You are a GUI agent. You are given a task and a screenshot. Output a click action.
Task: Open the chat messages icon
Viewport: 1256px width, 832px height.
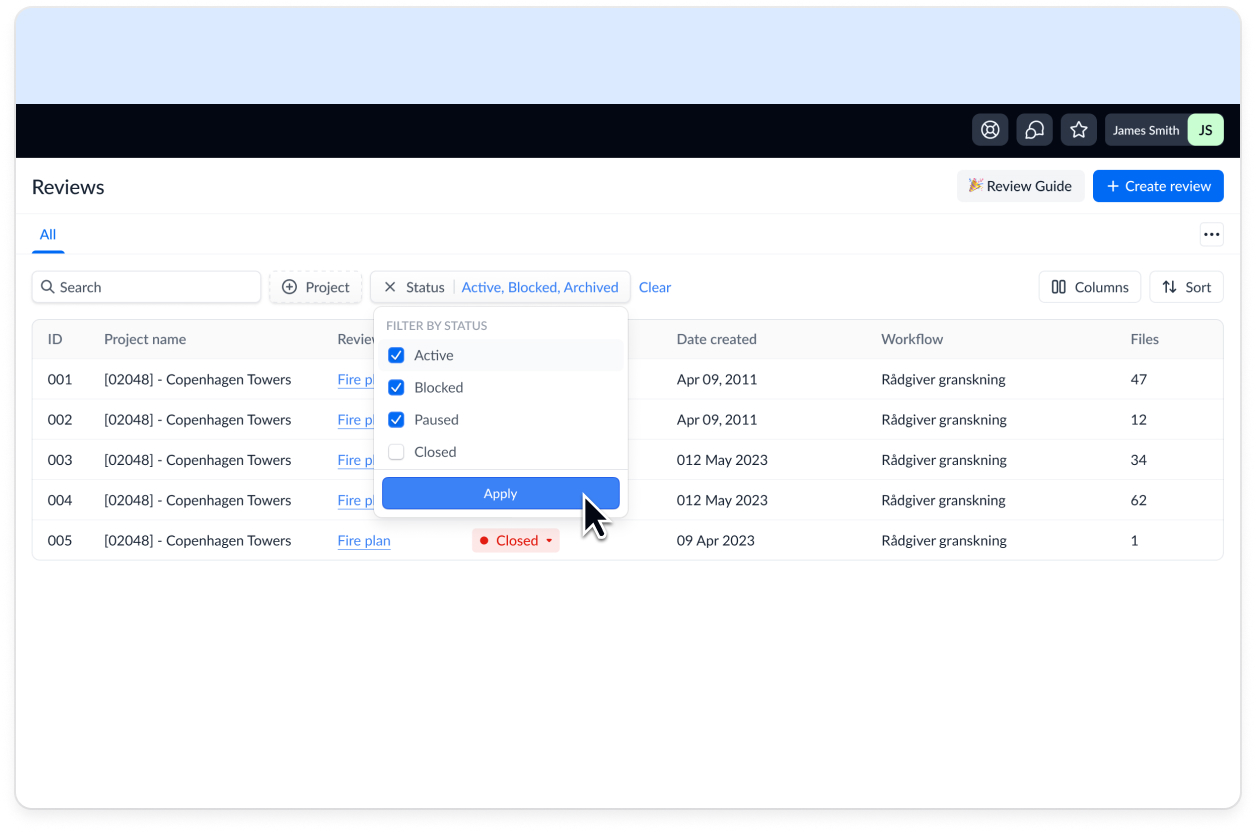1034,130
